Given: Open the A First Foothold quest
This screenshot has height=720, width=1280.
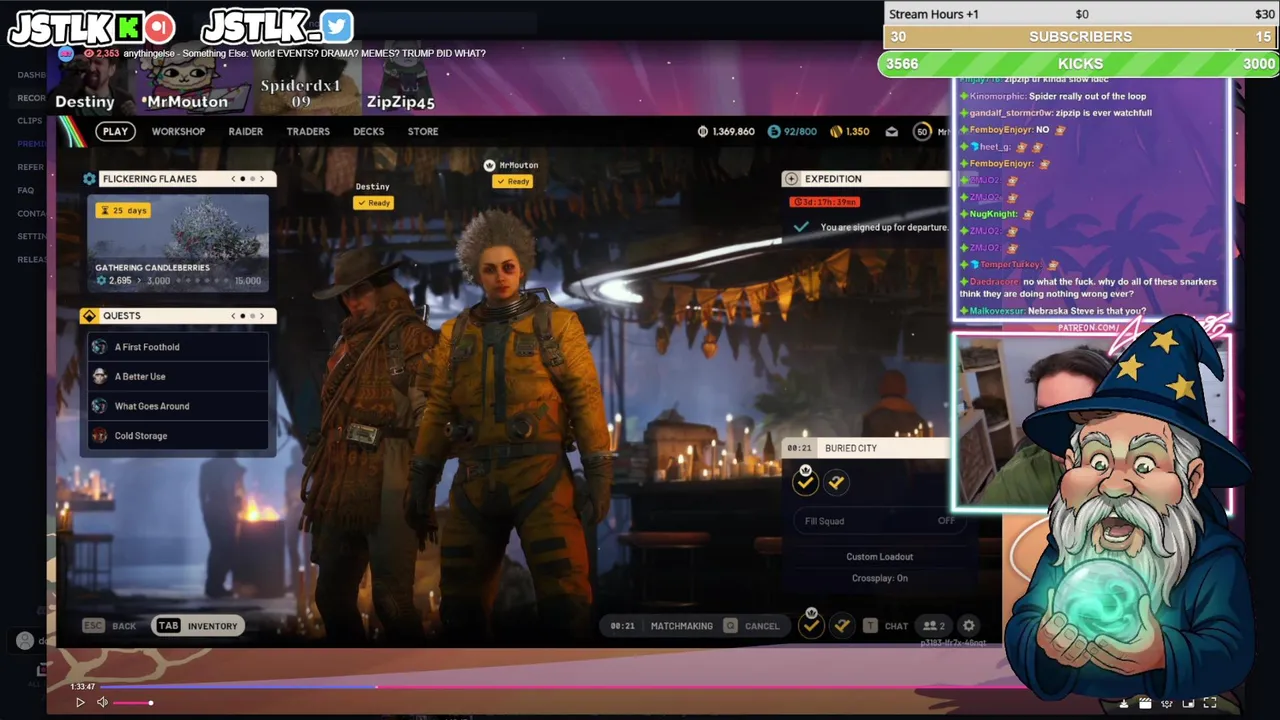Looking at the screenshot, I should pos(177,347).
